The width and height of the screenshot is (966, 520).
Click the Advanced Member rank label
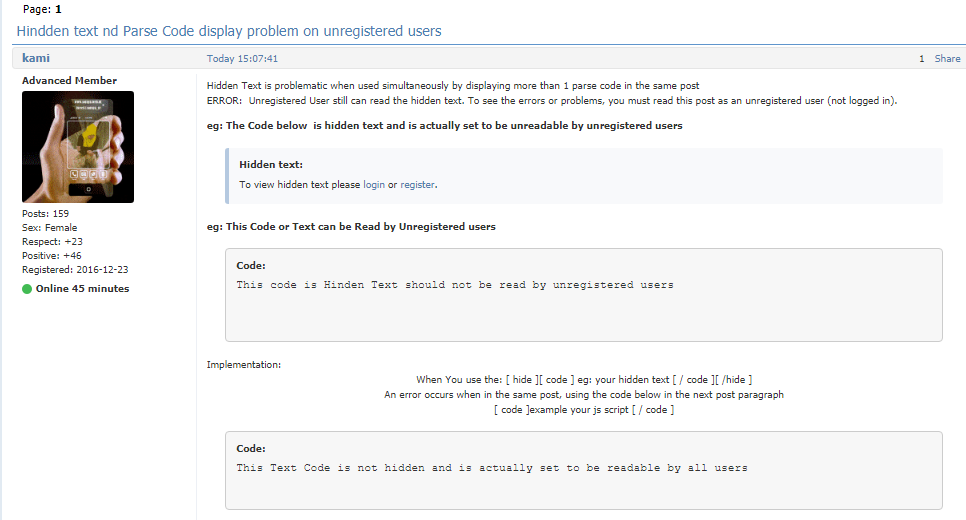pyautogui.click(x=69, y=80)
